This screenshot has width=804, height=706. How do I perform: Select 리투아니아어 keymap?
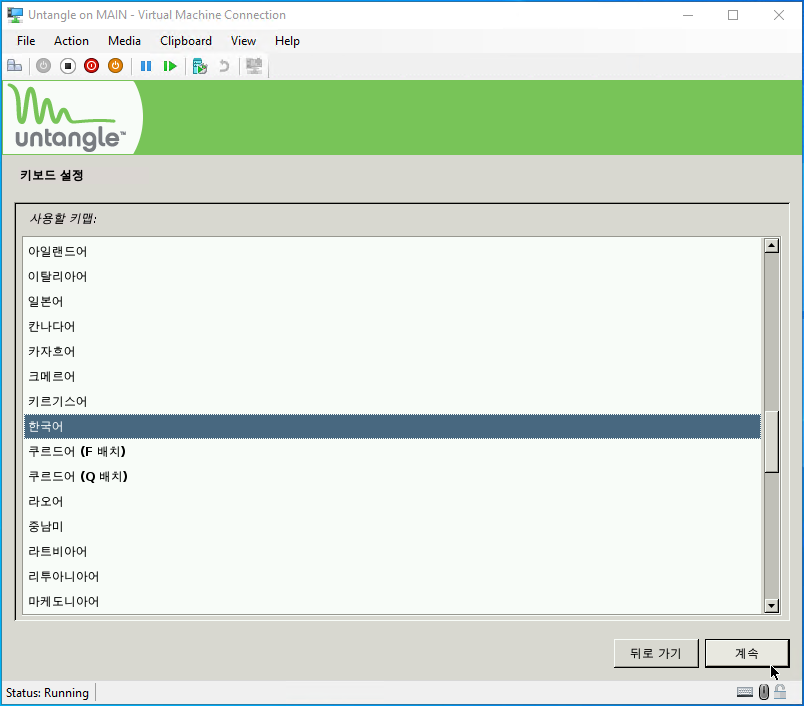point(392,576)
